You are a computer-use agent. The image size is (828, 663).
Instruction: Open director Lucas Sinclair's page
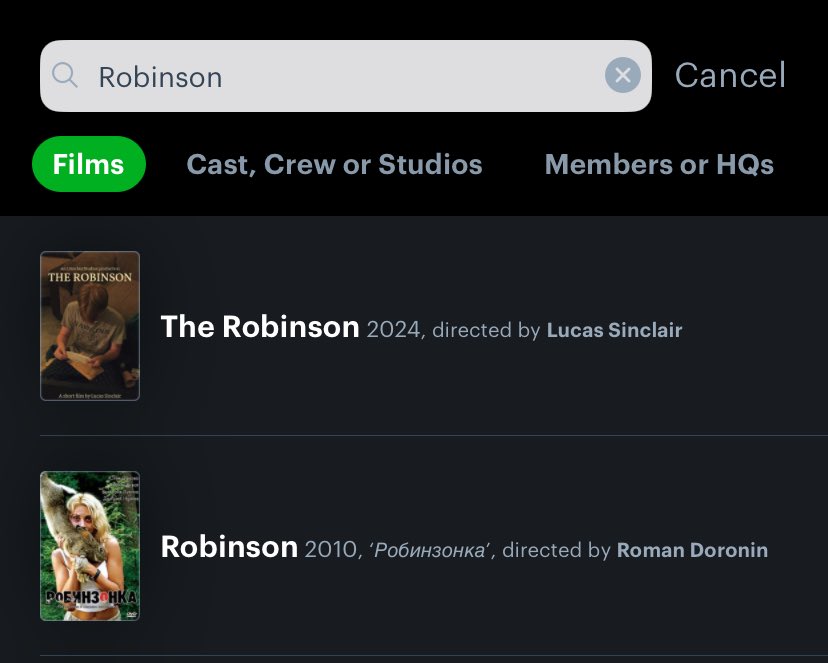point(613,329)
